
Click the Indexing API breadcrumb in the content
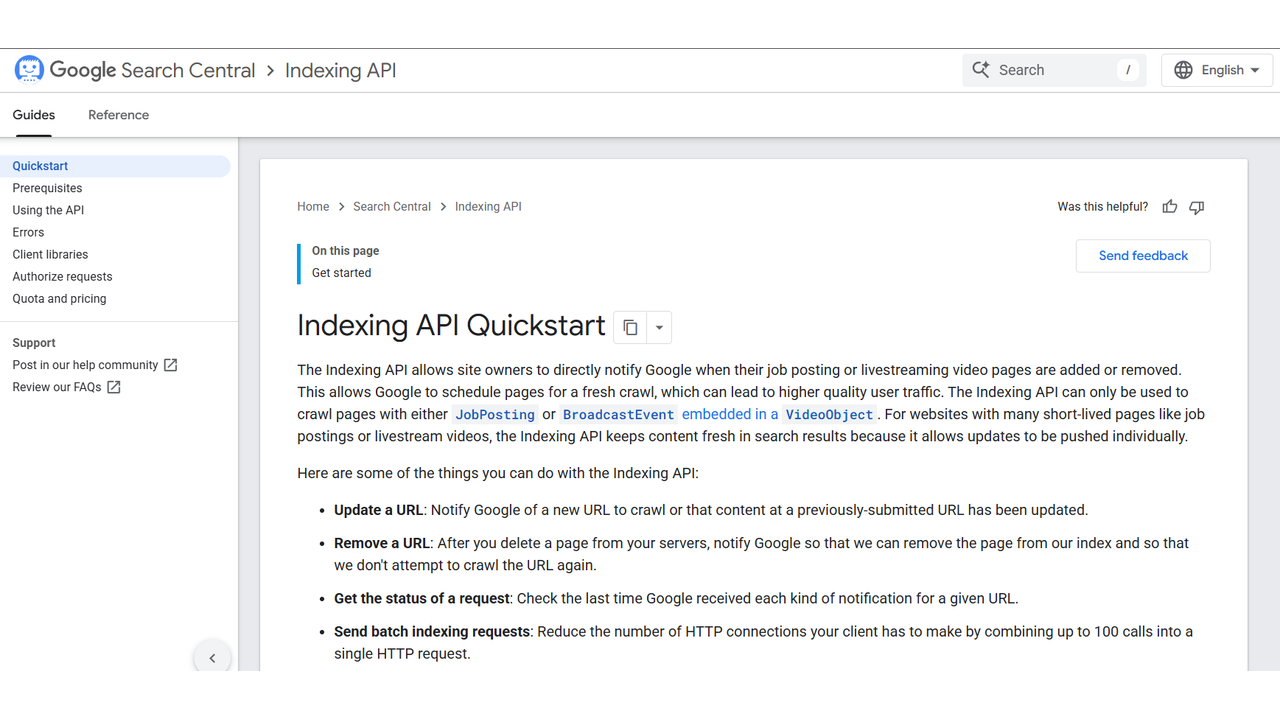[488, 207]
